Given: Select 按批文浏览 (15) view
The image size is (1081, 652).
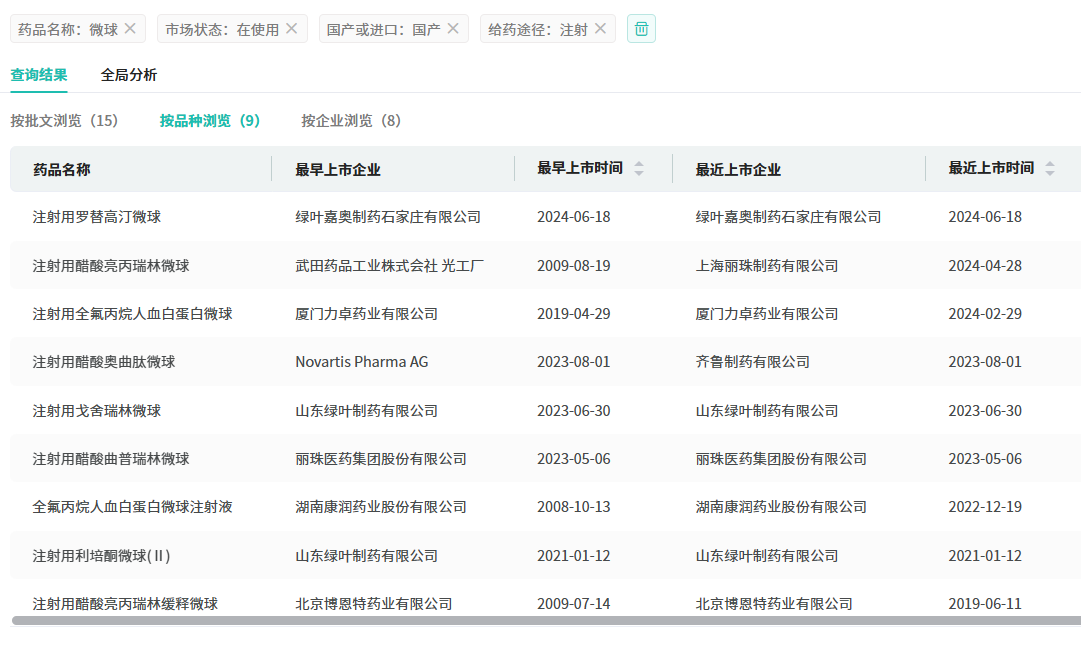Looking at the screenshot, I should tap(64, 121).
